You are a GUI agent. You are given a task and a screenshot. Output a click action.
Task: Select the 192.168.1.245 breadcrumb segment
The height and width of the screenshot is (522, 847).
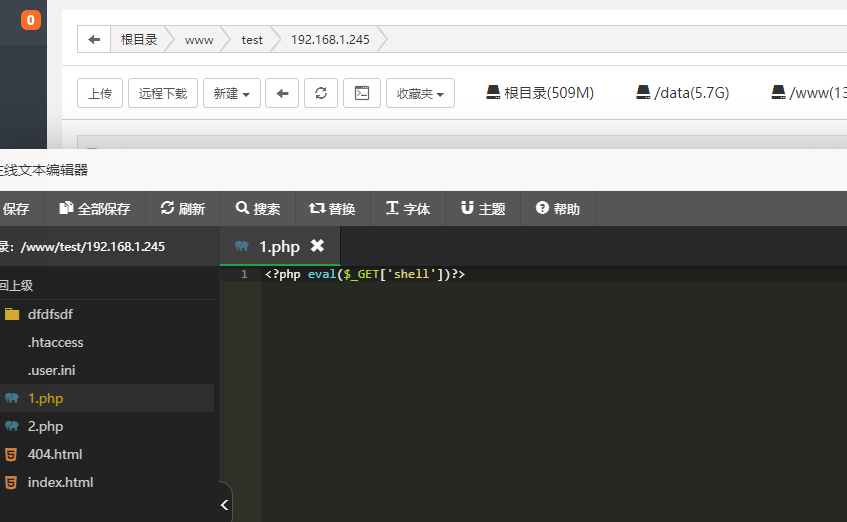pyautogui.click(x=330, y=39)
